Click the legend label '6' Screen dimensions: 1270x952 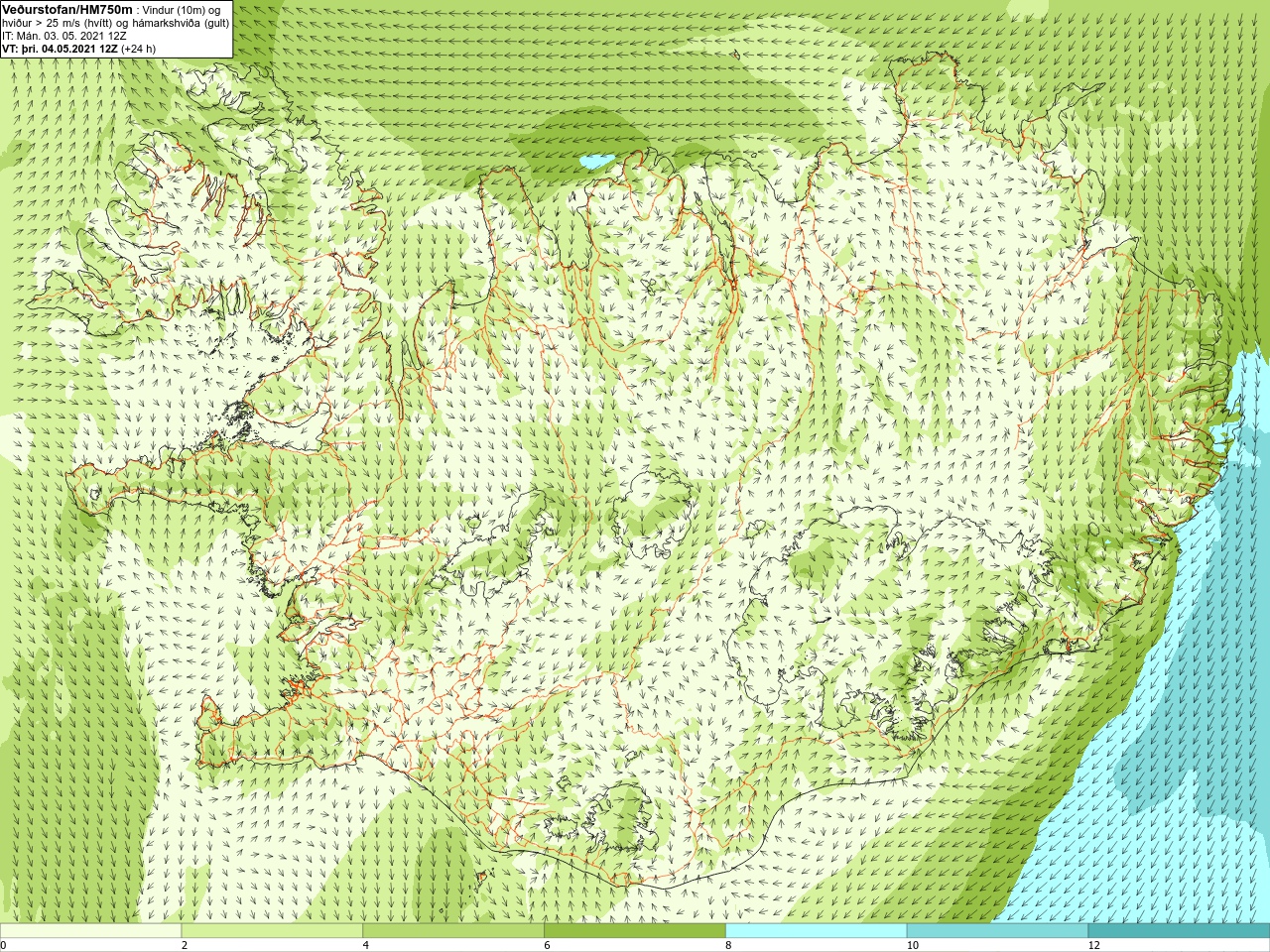point(548,945)
